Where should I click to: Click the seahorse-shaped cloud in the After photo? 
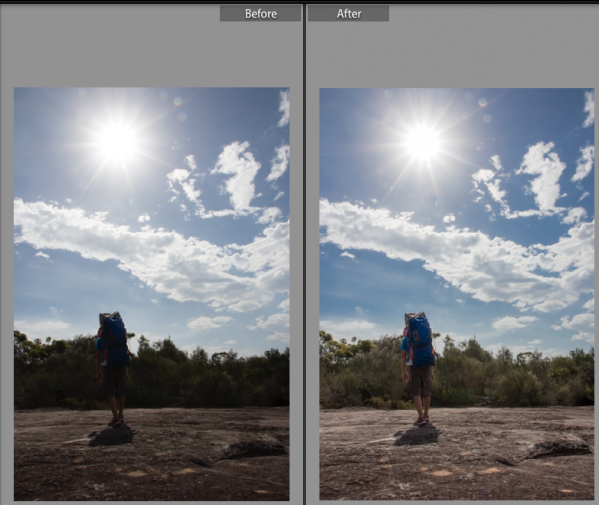tap(542, 178)
